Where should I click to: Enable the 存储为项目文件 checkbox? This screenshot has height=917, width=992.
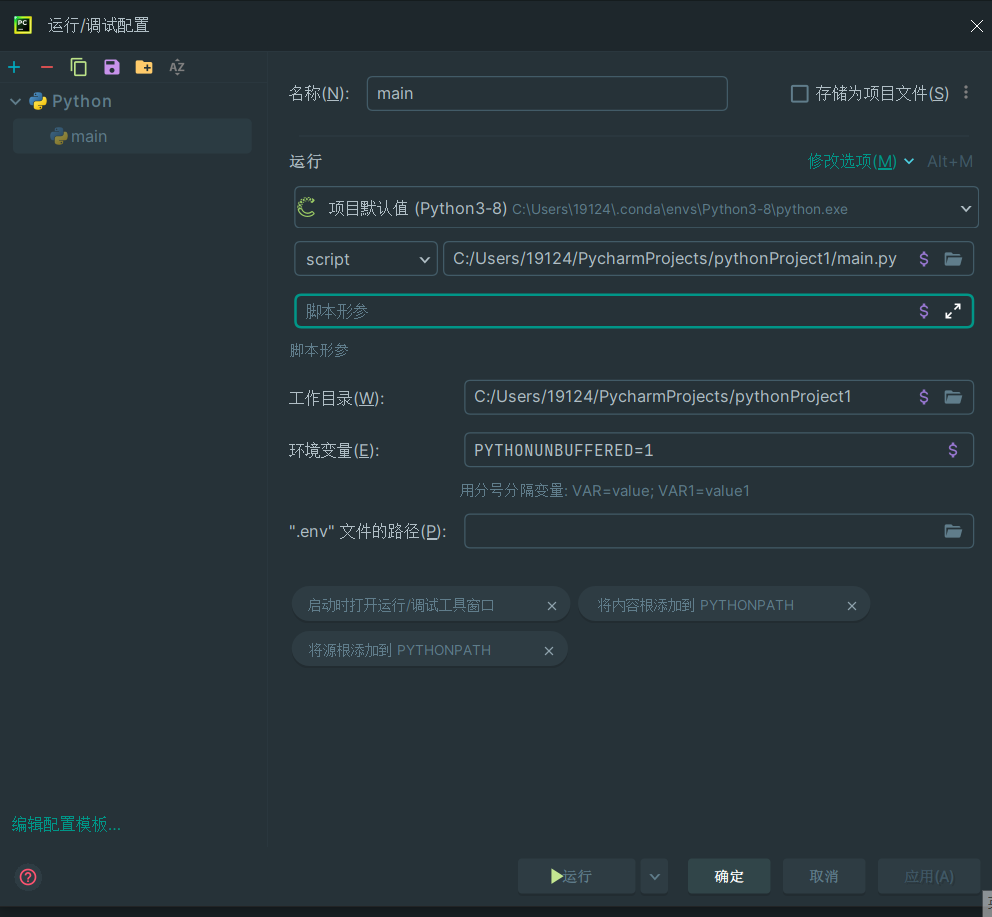point(799,94)
